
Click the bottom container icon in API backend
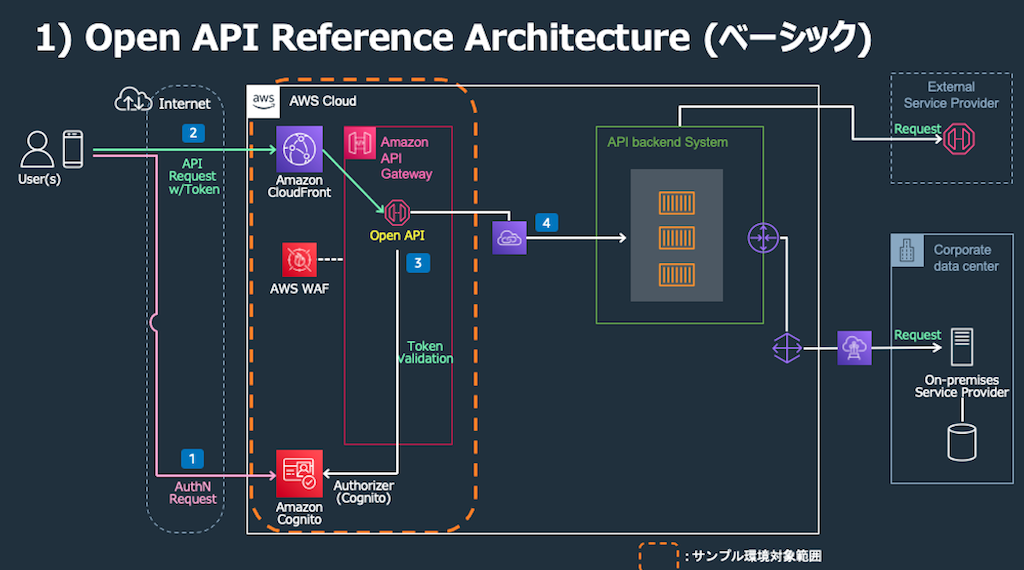[677, 275]
